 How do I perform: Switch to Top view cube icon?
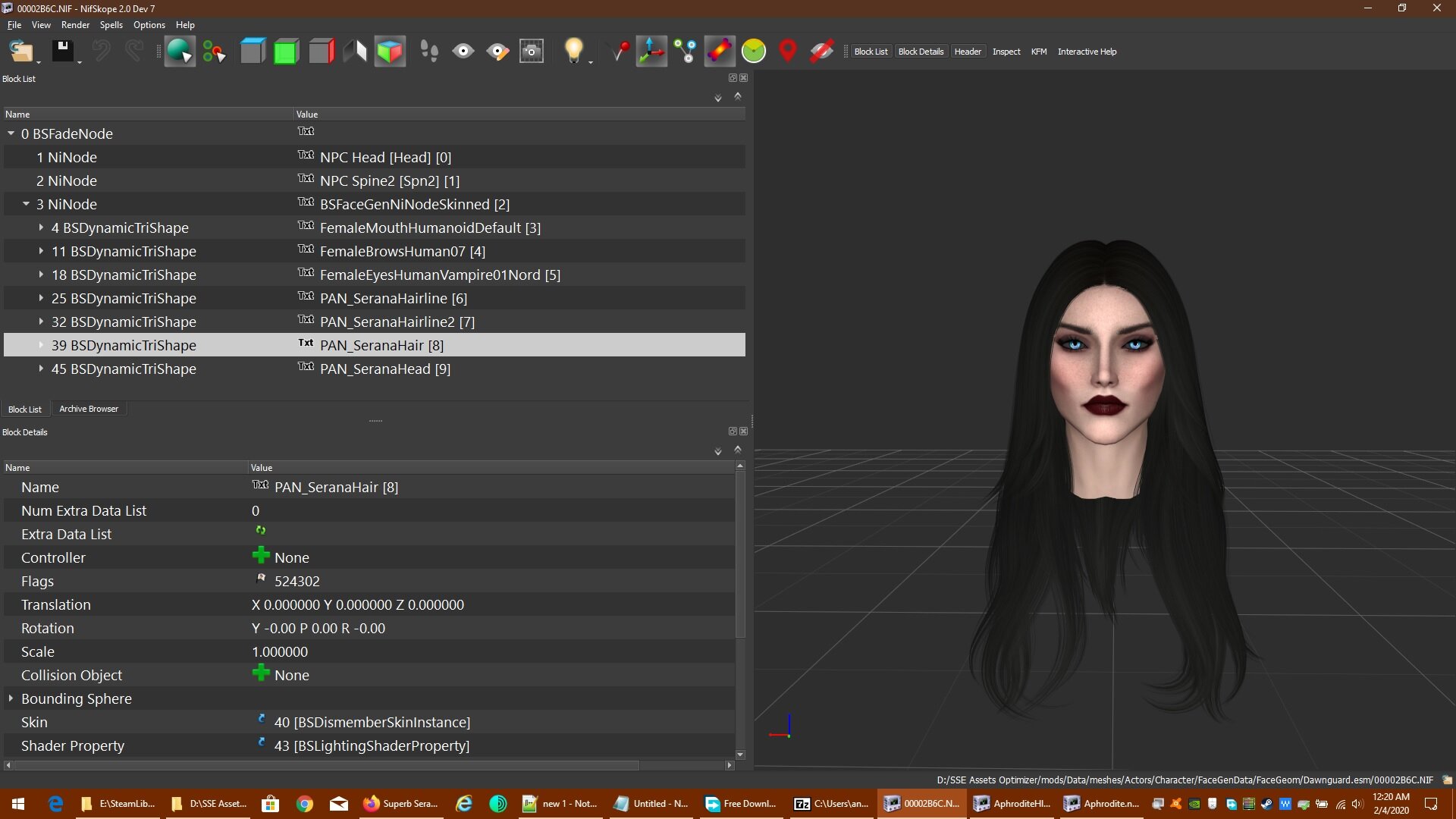[253, 52]
